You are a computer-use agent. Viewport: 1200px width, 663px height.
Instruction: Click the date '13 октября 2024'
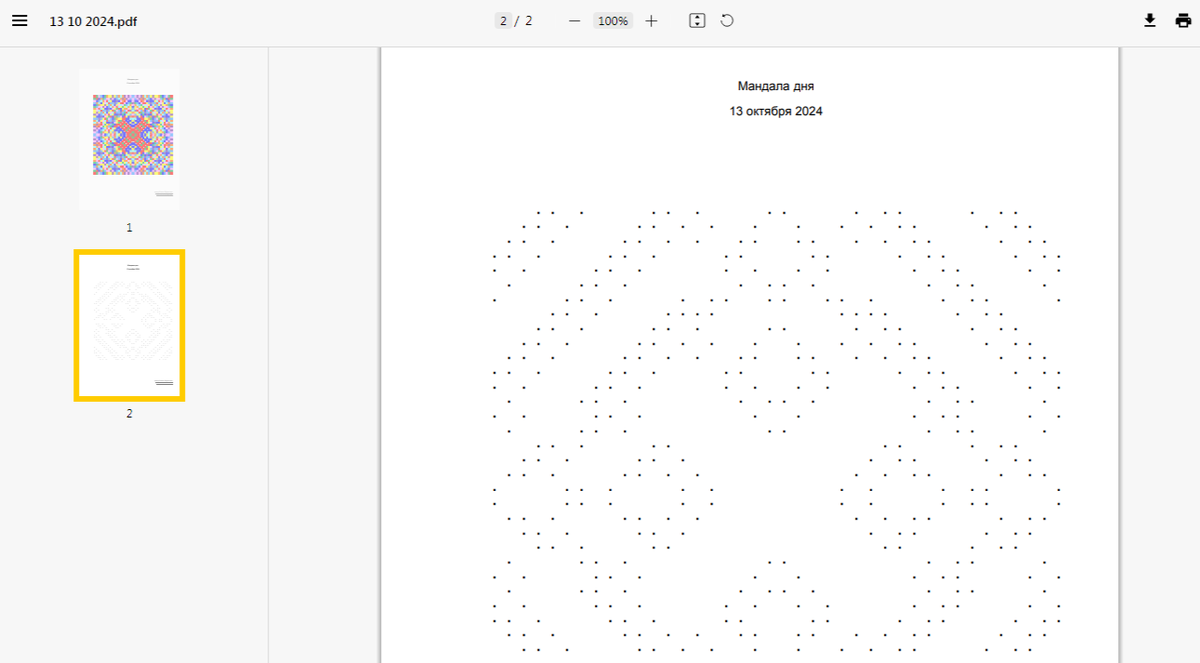[776, 112]
